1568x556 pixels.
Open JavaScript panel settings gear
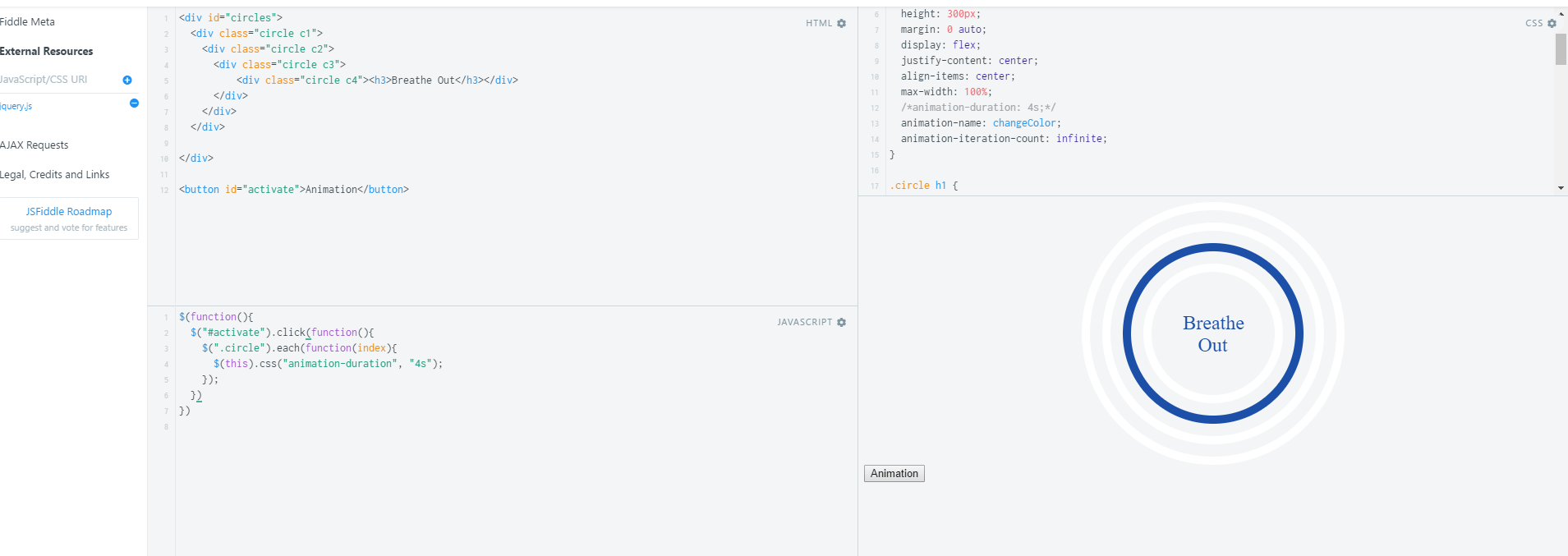point(841,323)
